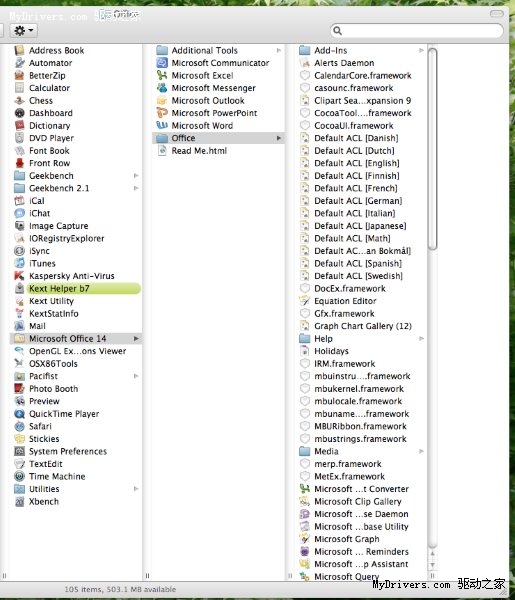Select the Microsoft Excel icon

(x=162, y=75)
